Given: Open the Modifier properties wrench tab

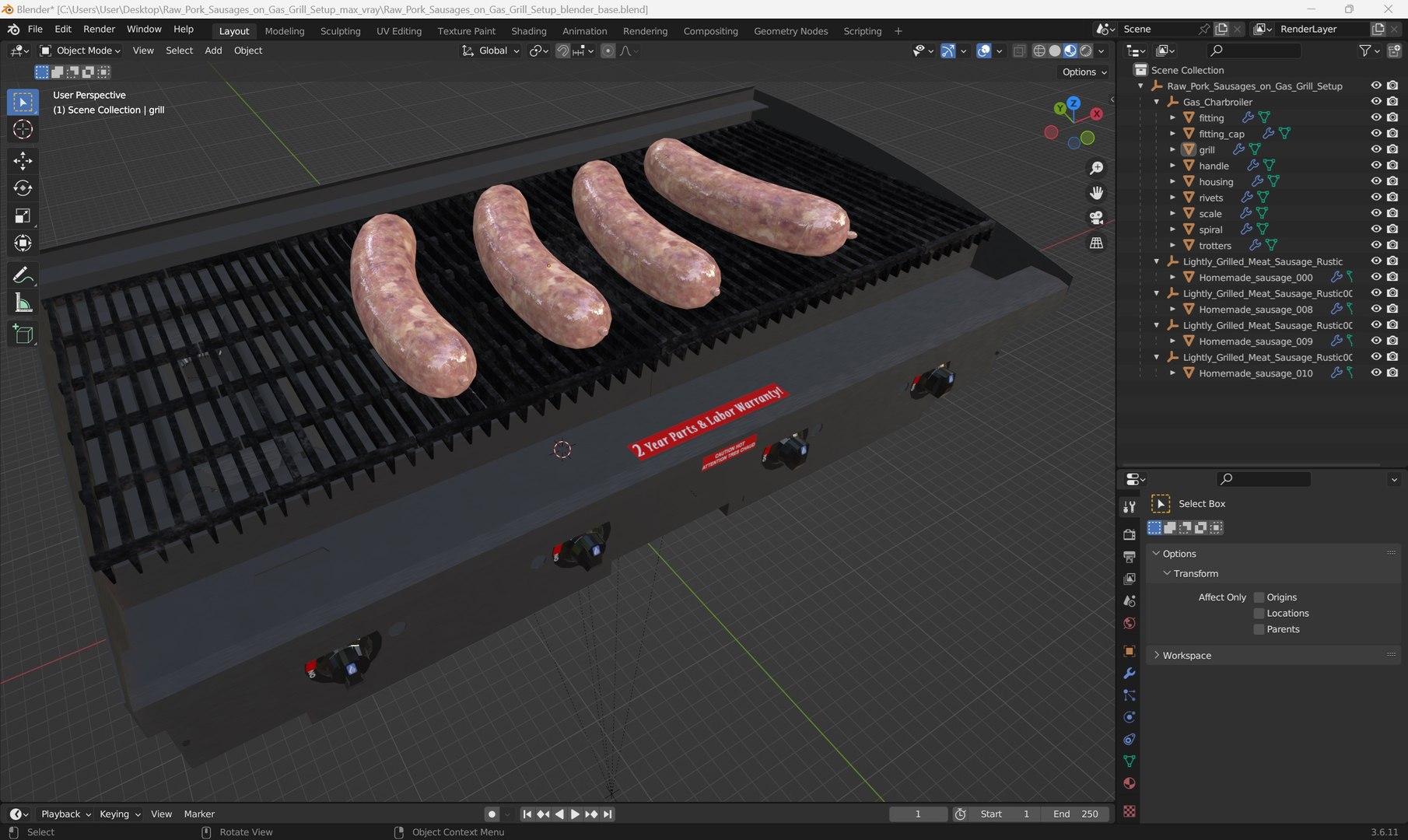Looking at the screenshot, I should pos(1130,674).
